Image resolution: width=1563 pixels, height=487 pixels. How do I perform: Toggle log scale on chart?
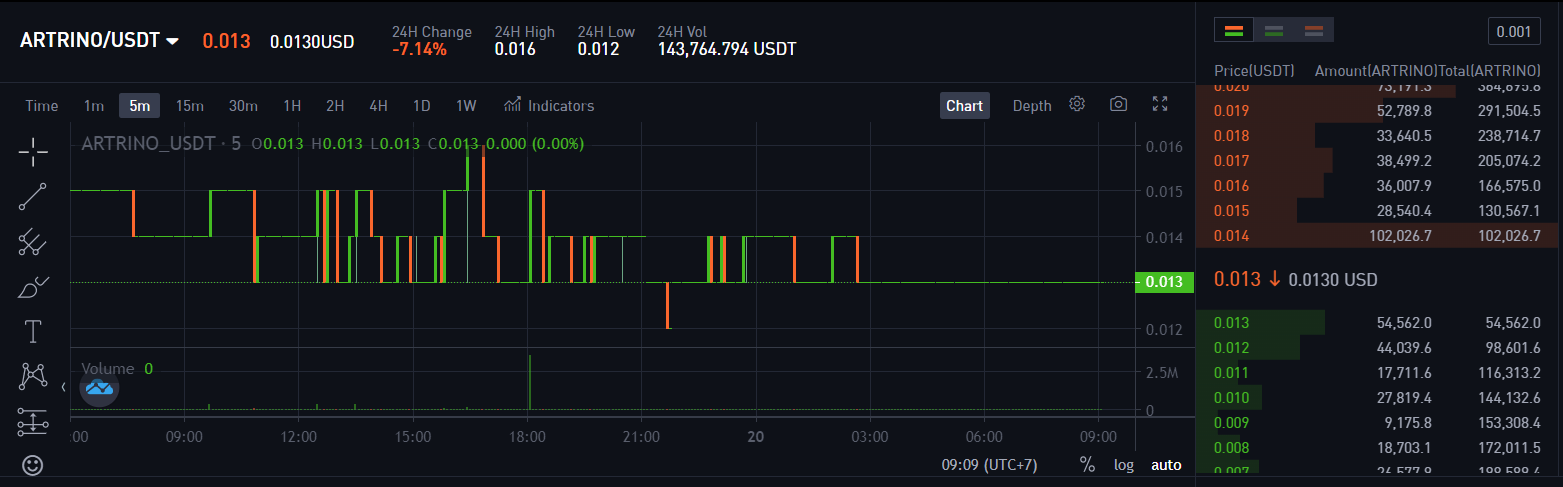click(x=1124, y=465)
